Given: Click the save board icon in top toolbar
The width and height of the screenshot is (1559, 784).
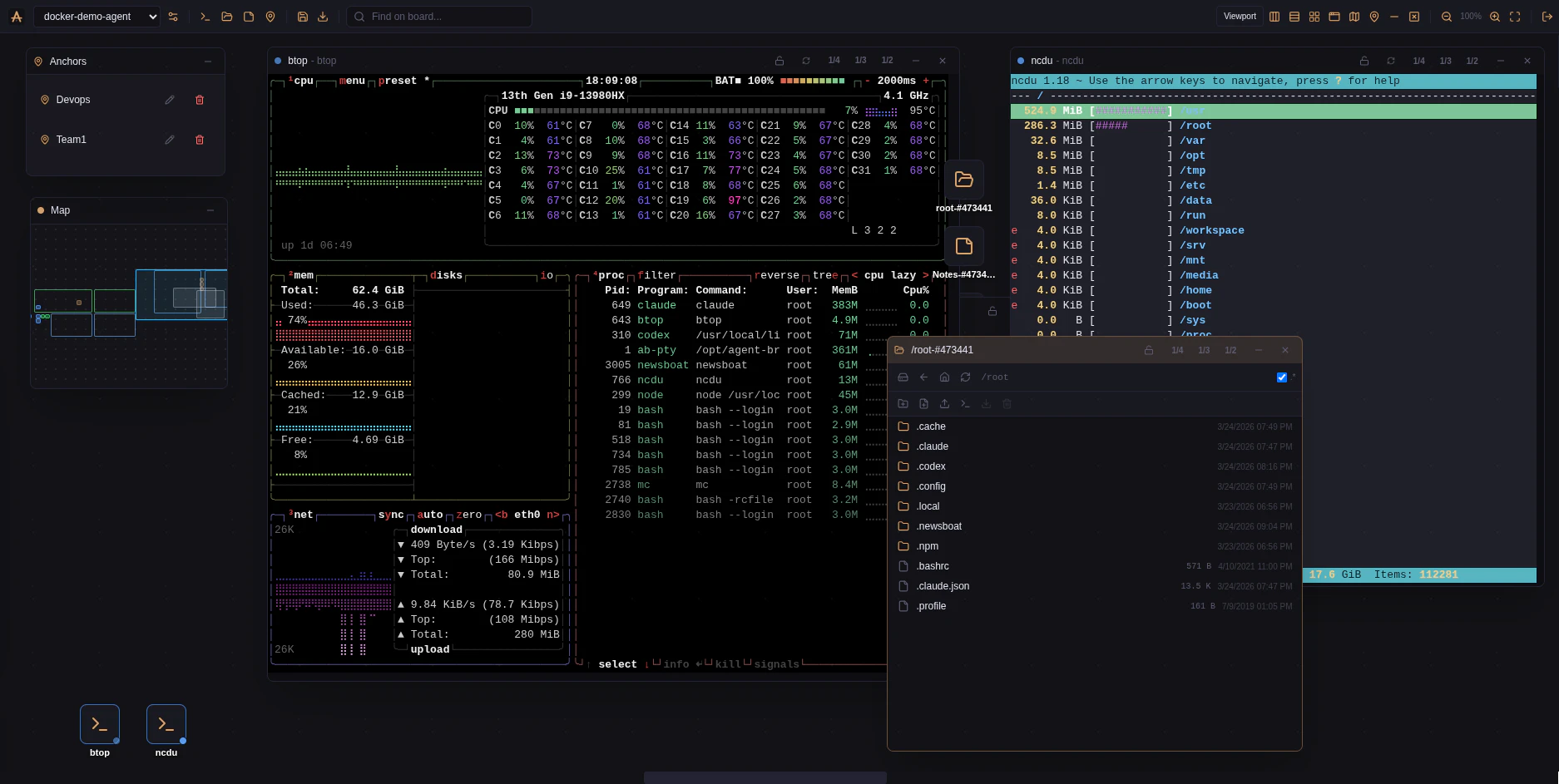Looking at the screenshot, I should coord(303,17).
